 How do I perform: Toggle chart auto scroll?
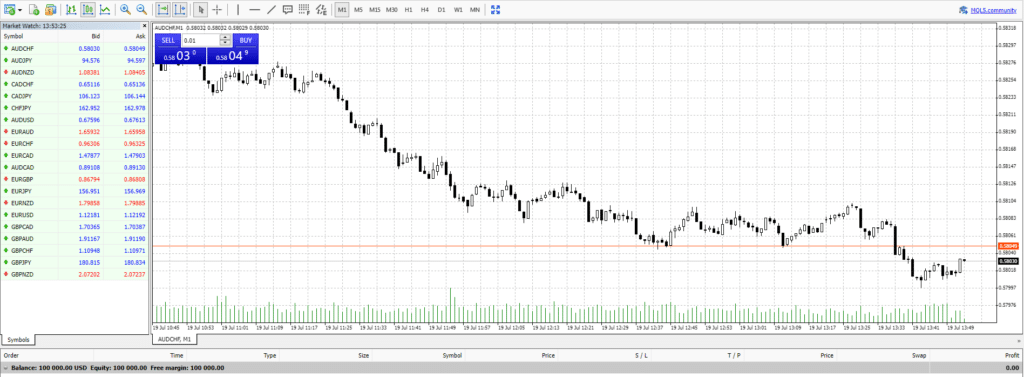coord(163,10)
